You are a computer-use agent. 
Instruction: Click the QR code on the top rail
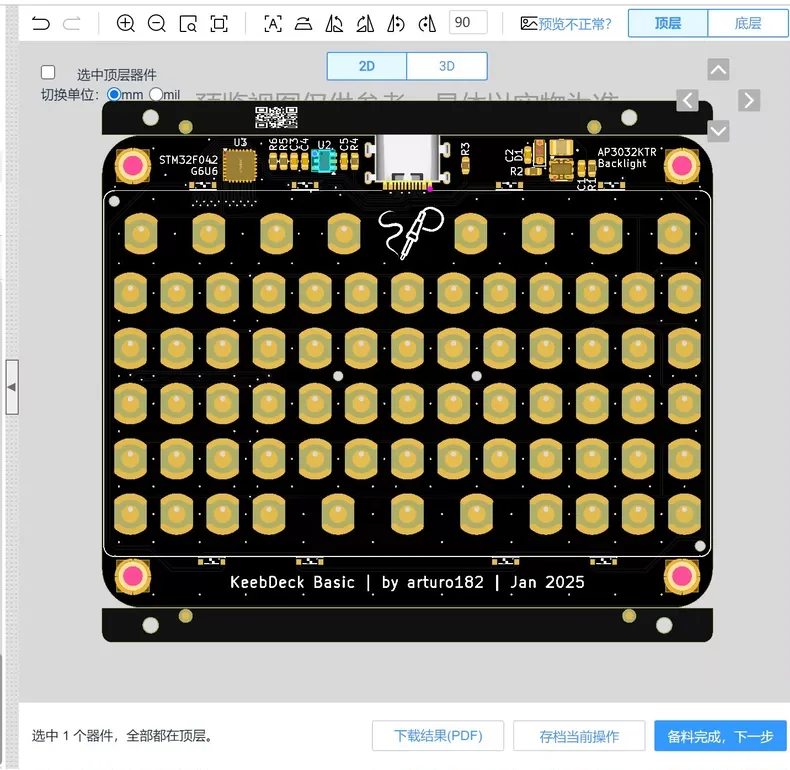276,117
